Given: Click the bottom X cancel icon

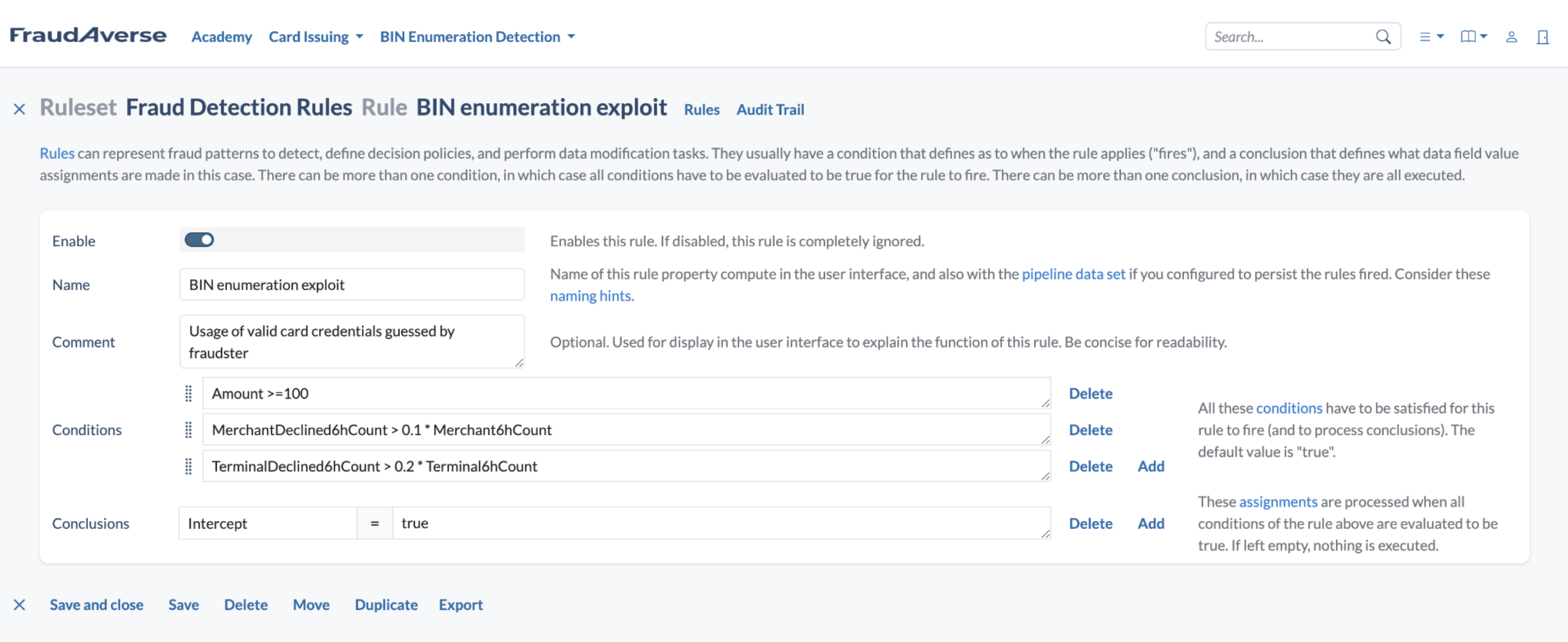Looking at the screenshot, I should pos(19,604).
